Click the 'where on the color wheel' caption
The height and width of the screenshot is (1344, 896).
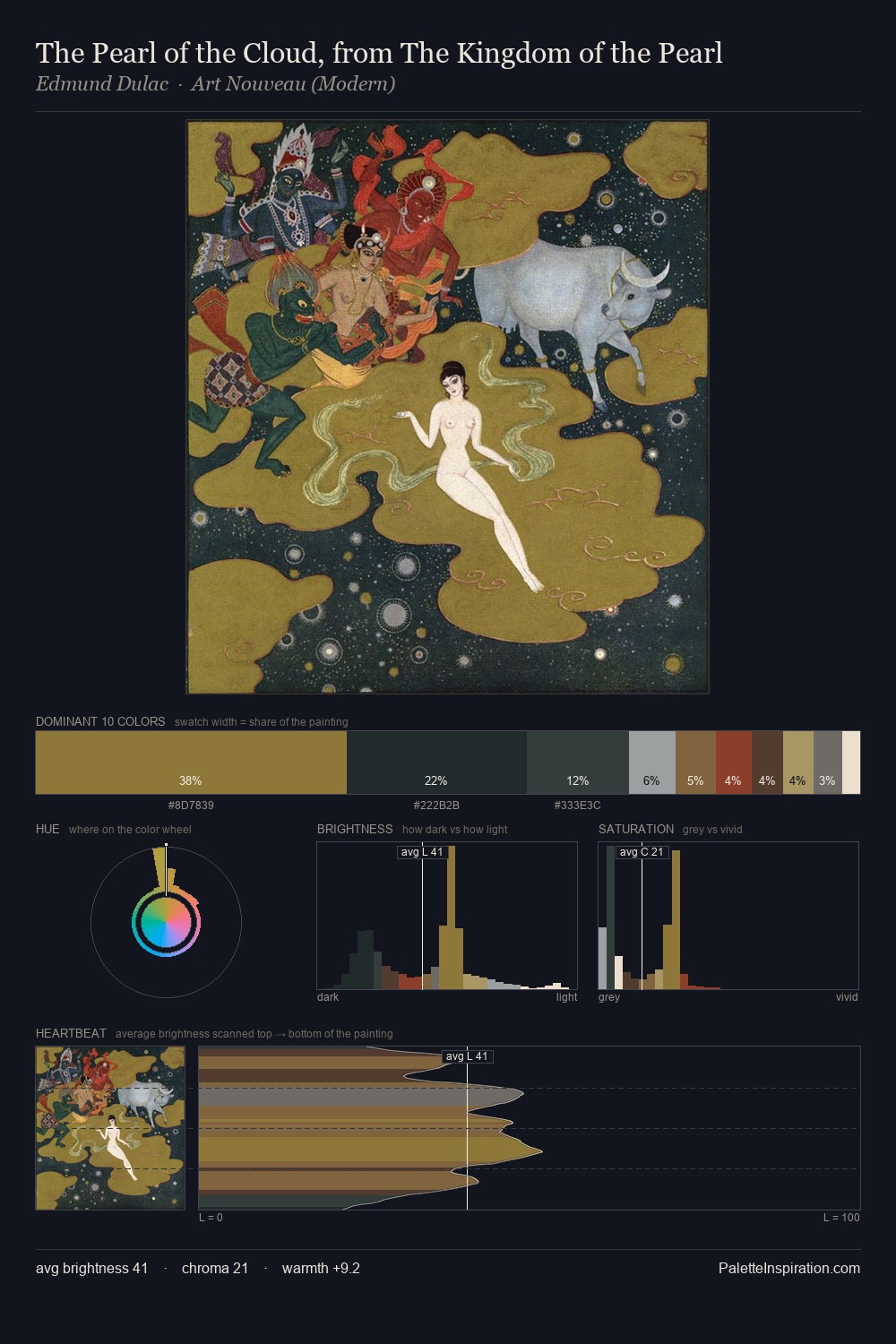point(130,830)
